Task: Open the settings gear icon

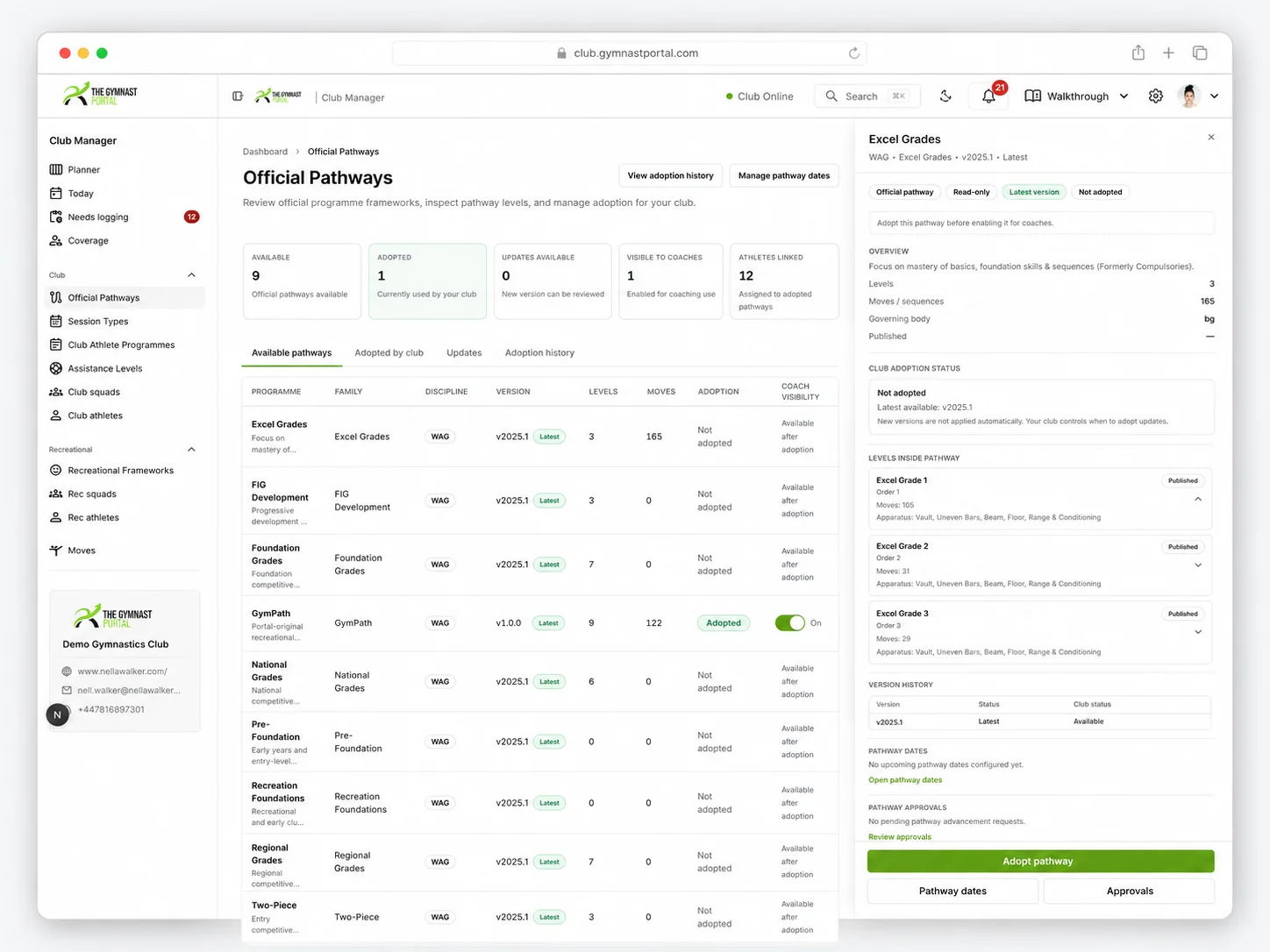Action: [1156, 96]
